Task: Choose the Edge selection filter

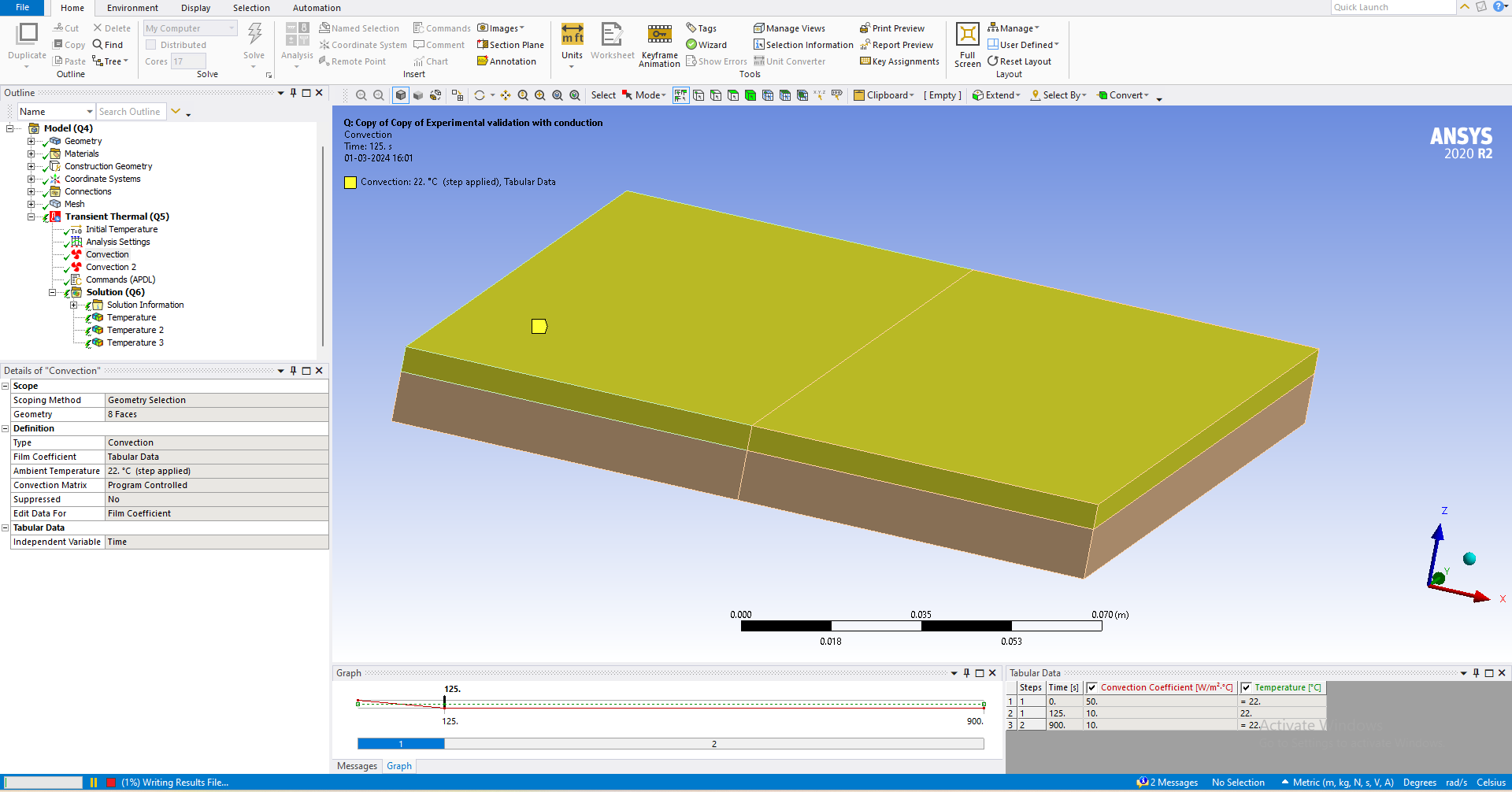Action: coord(716,95)
